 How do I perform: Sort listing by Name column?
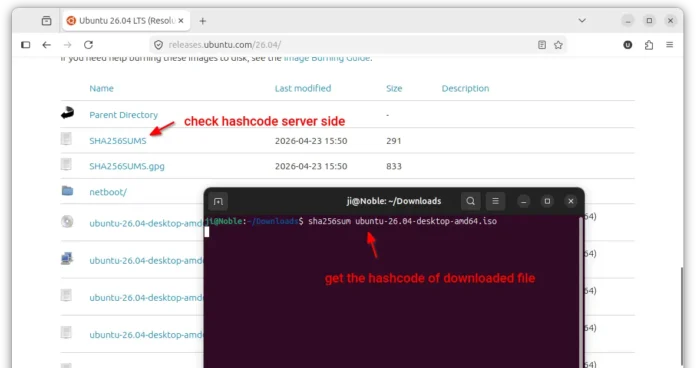[x=101, y=88]
